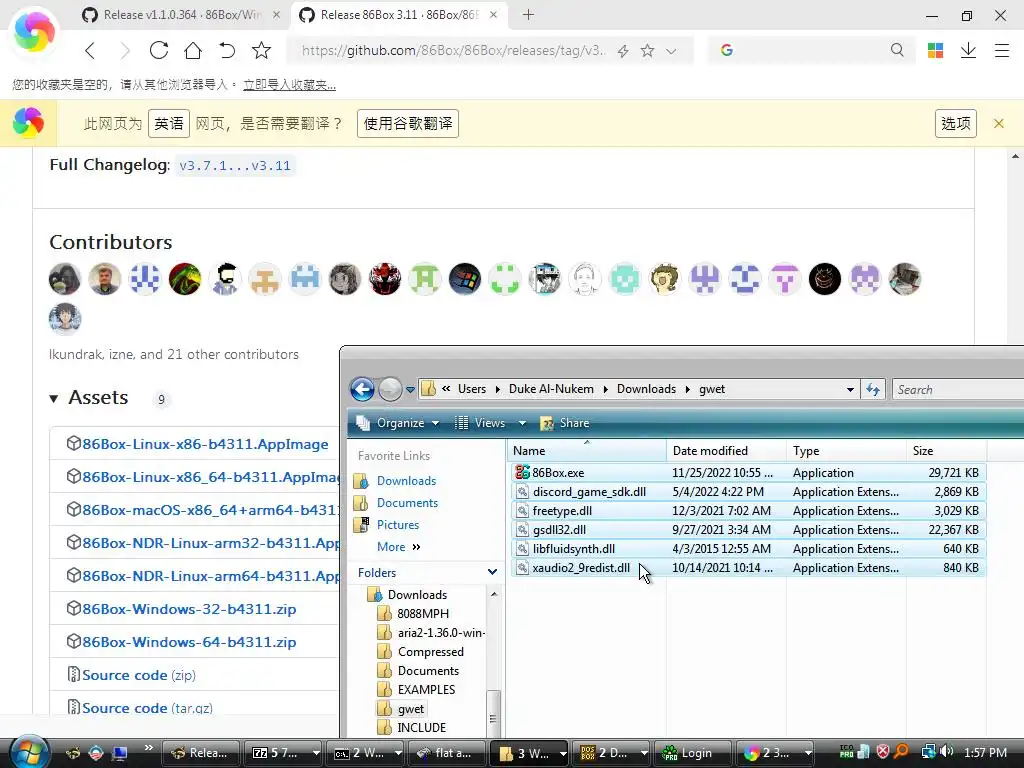Collapse the Assets section triangle

tap(54, 398)
